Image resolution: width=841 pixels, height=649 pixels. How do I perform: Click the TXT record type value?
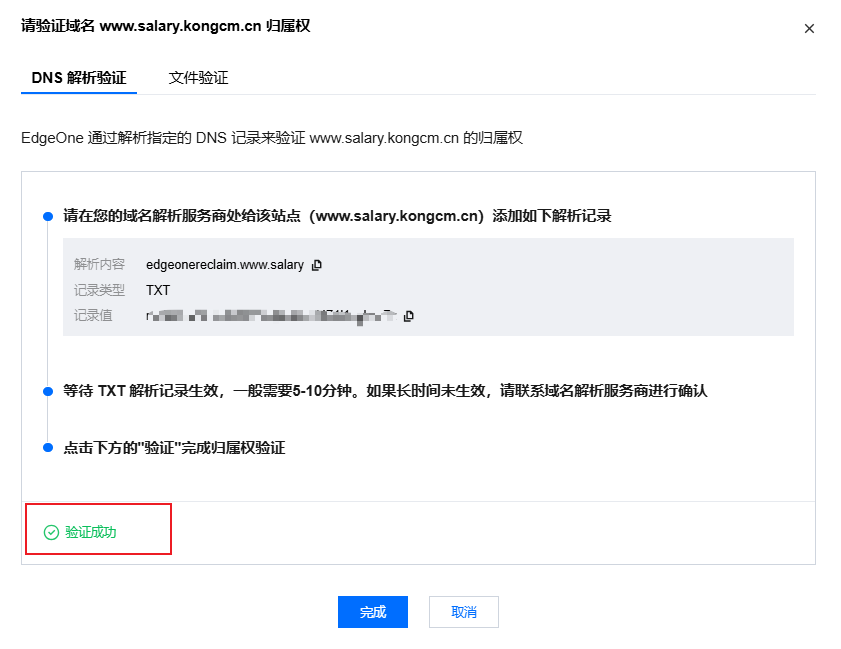158,290
